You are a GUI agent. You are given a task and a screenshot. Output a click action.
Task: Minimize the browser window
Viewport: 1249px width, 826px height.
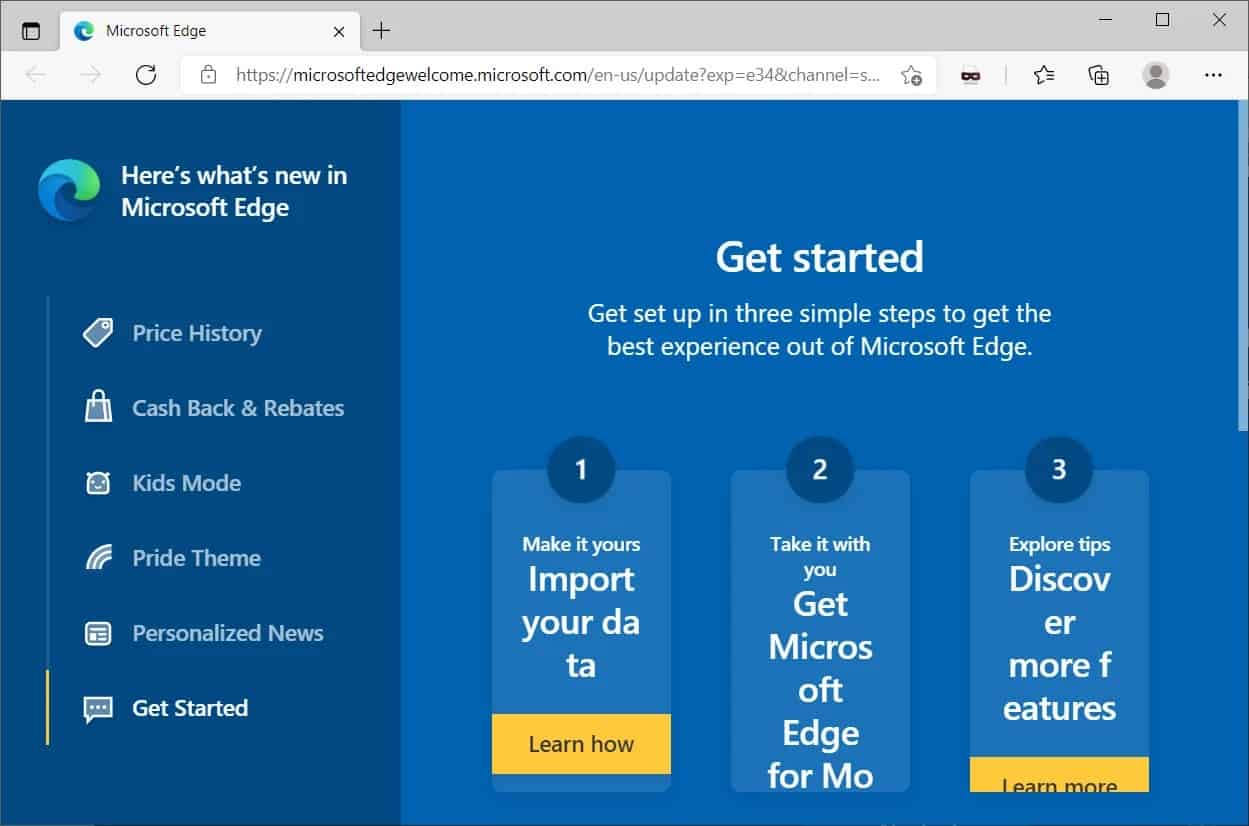tap(1106, 20)
